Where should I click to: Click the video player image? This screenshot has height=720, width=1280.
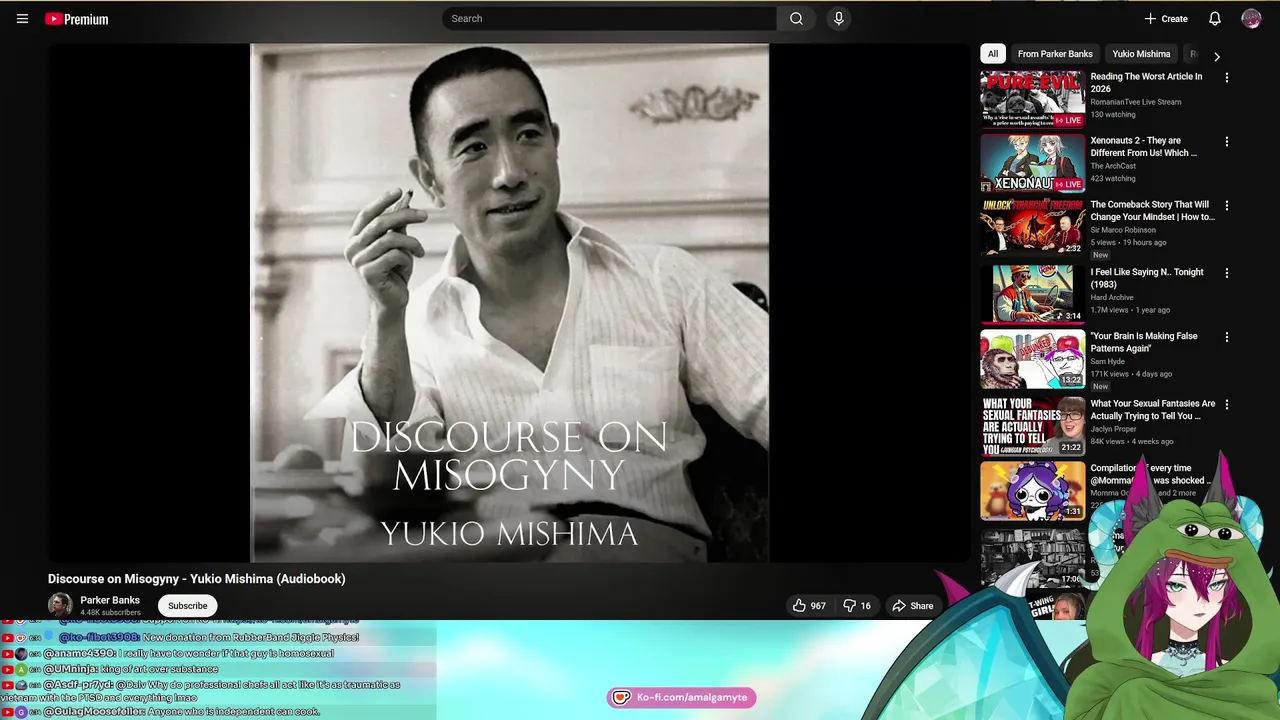pyautogui.click(x=509, y=302)
